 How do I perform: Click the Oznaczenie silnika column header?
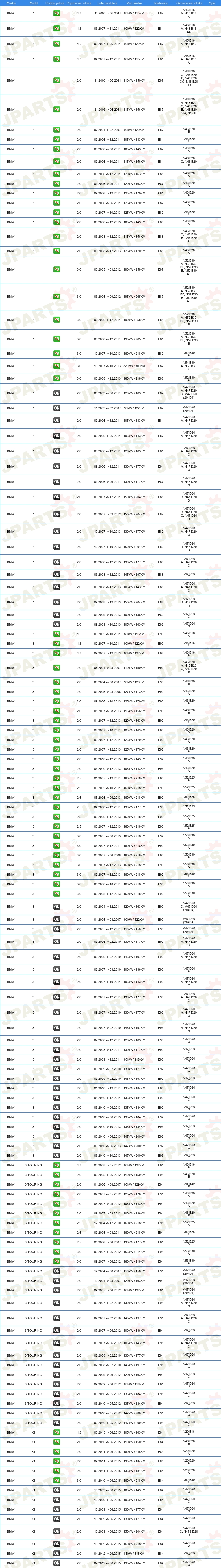tap(189, 3)
